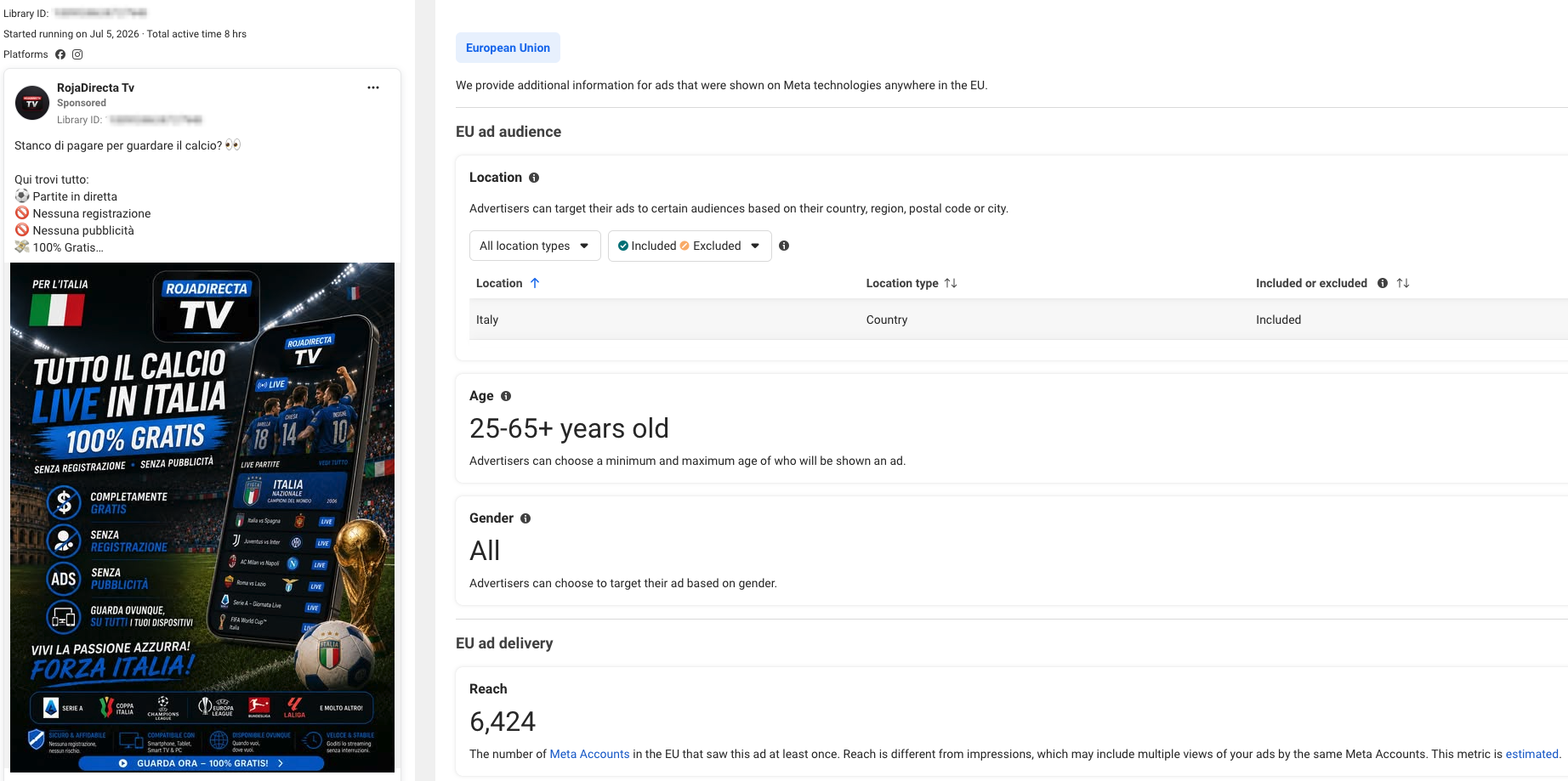Viewport: 1568px width, 781px height.
Task: Click the info icon beside Gender
Action: coord(526,518)
